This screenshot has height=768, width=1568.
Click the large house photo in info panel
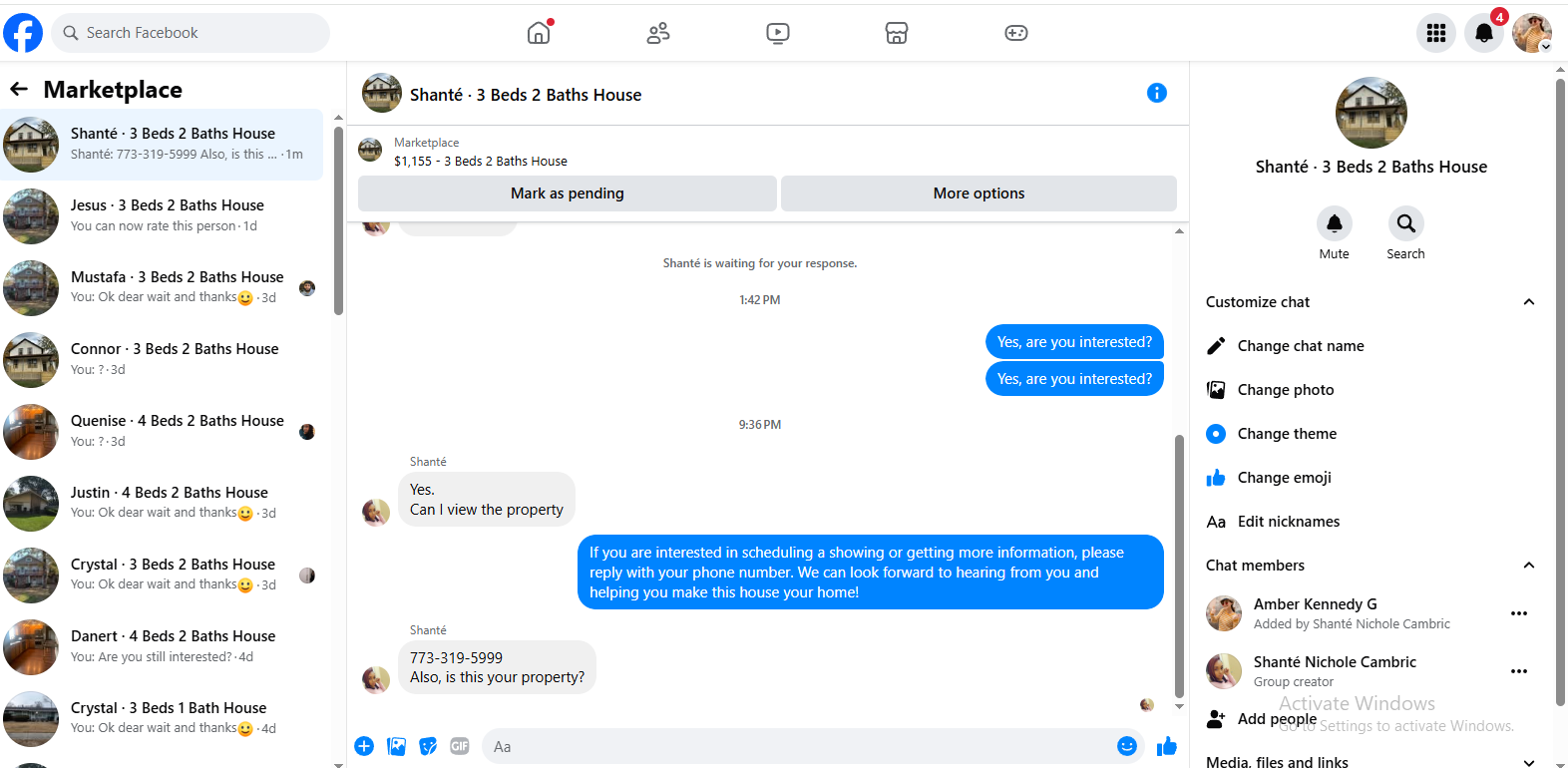1372,113
